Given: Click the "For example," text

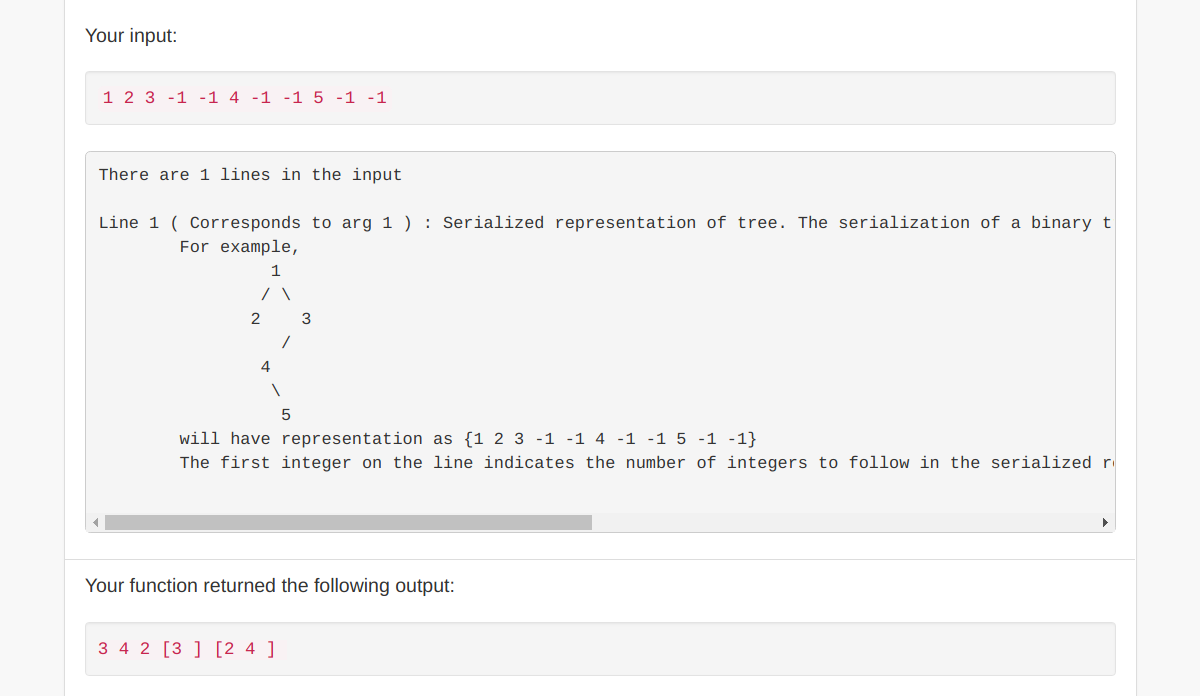Looking at the screenshot, I should (240, 247).
